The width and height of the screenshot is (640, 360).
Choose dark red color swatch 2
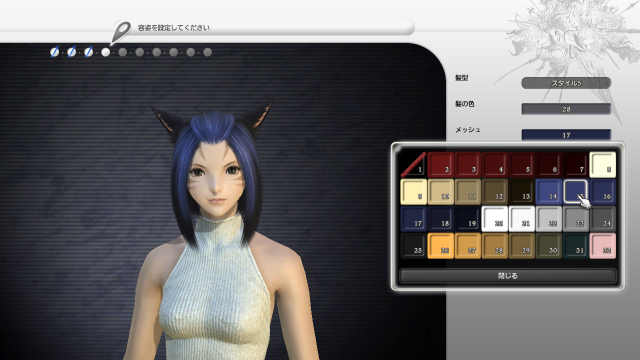click(x=441, y=164)
